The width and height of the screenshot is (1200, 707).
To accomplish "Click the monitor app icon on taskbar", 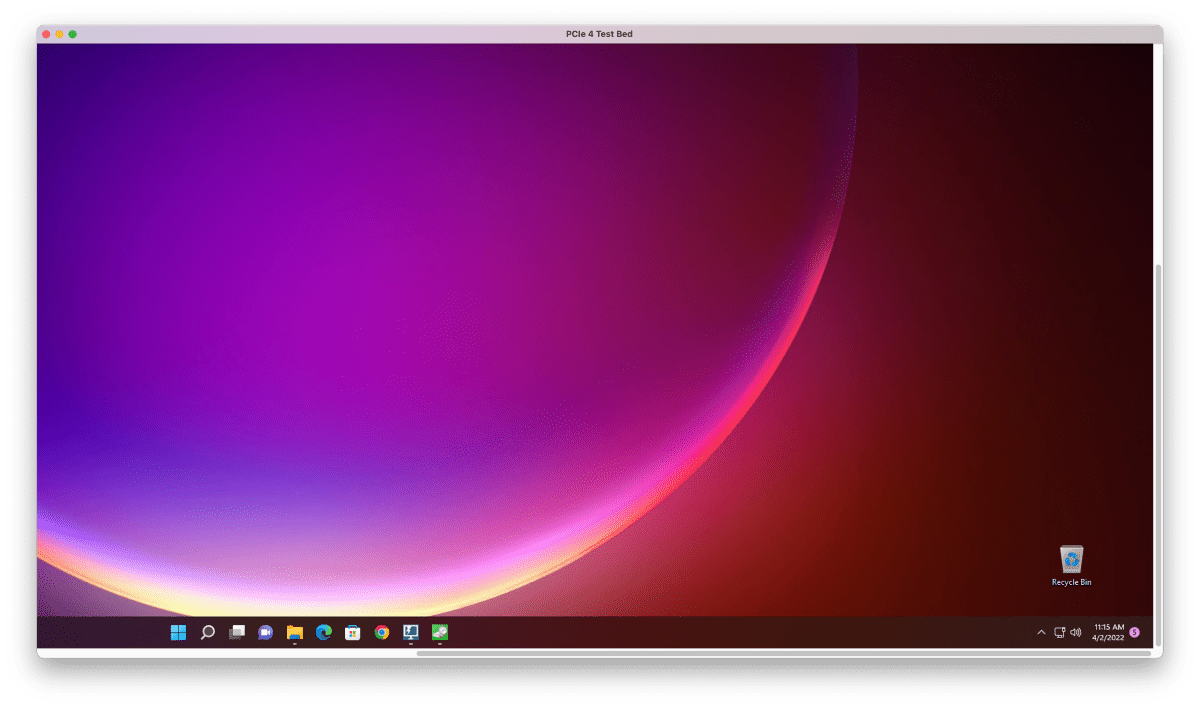I will (410, 632).
